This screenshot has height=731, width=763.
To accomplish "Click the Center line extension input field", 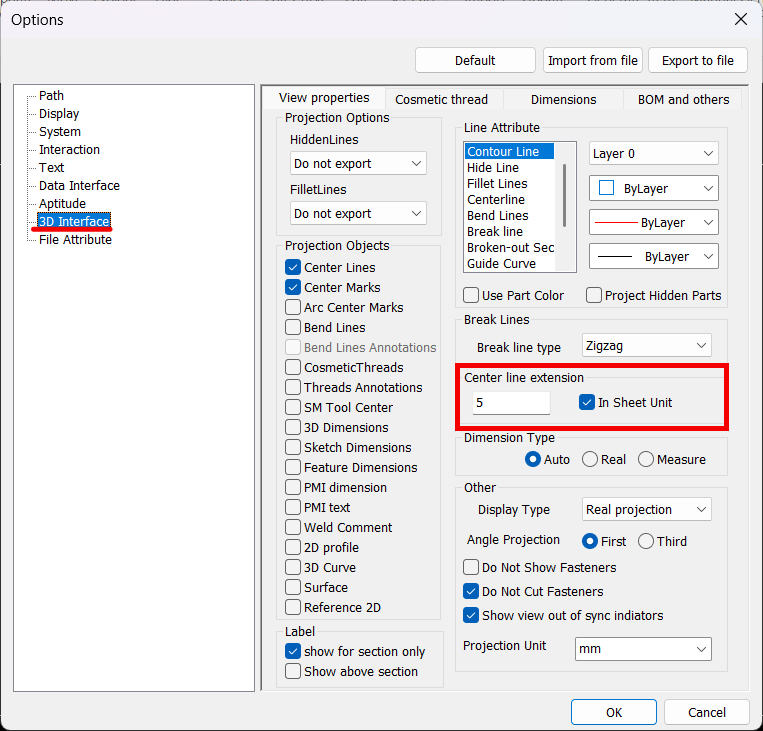I will [x=511, y=403].
